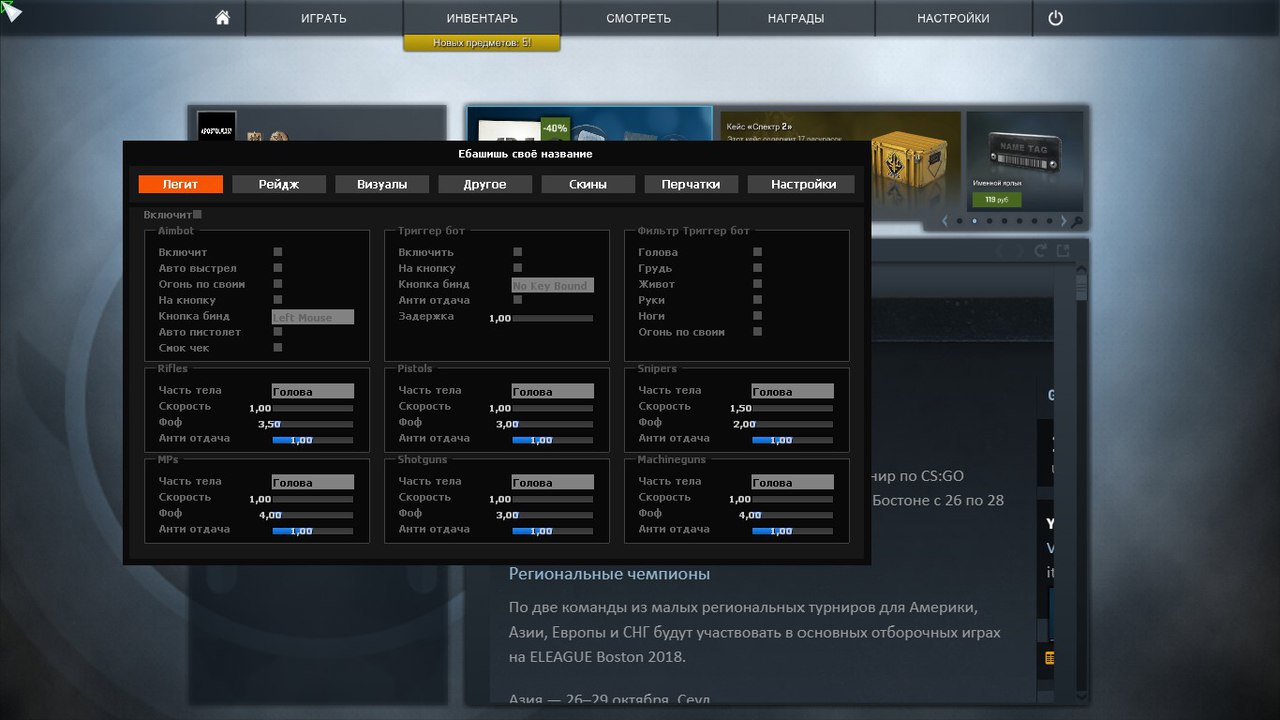This screenshot has height=720, width=1280.
Task: Click 'Региональные чемпионы' news heading
Action: [x=609, y=574]
